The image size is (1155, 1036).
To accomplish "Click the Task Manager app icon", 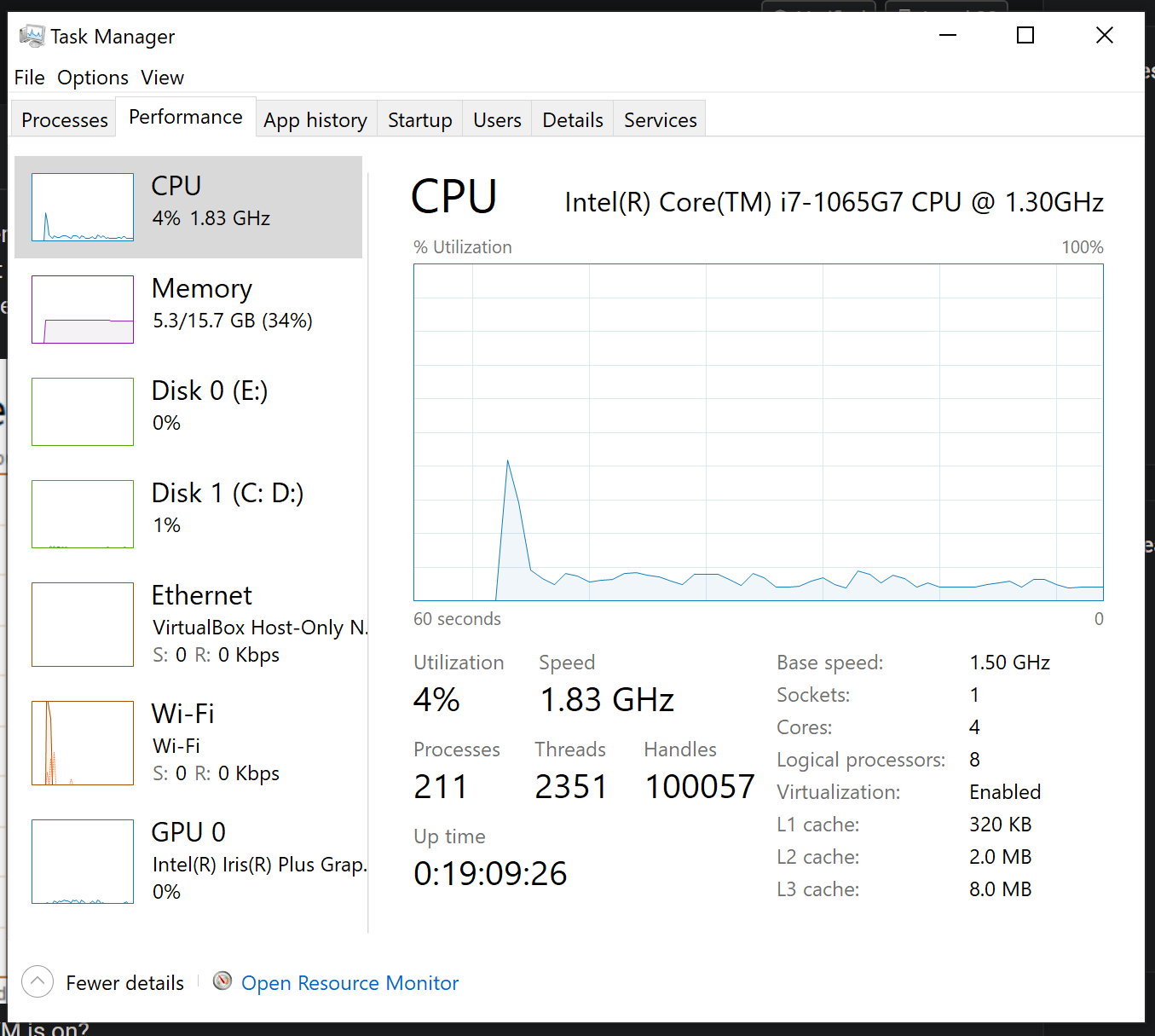I will 32,36.
